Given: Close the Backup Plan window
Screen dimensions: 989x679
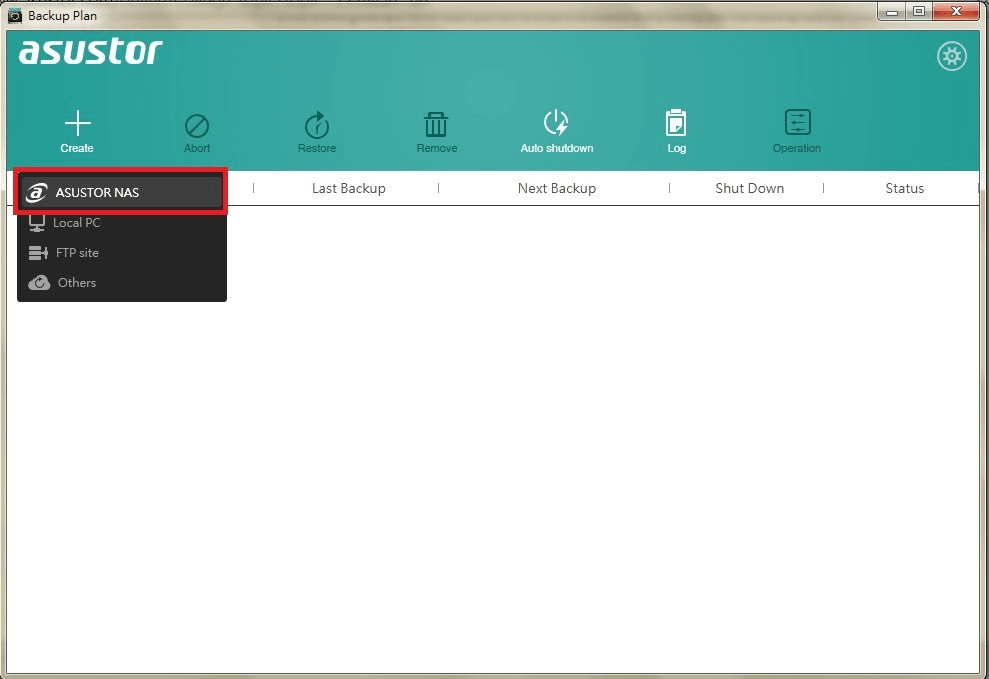Looking at the screenshot, I should tap(956, 12).
